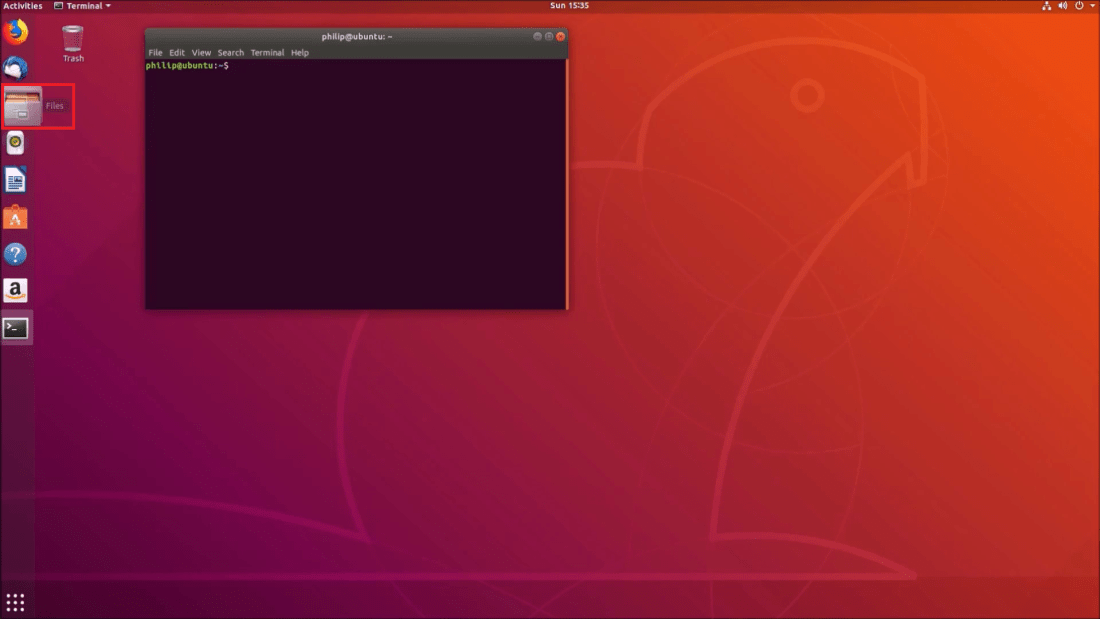The image size is (1100, 619).
Task: Launch Rhythmbox music player
Action: coord(16,143)
